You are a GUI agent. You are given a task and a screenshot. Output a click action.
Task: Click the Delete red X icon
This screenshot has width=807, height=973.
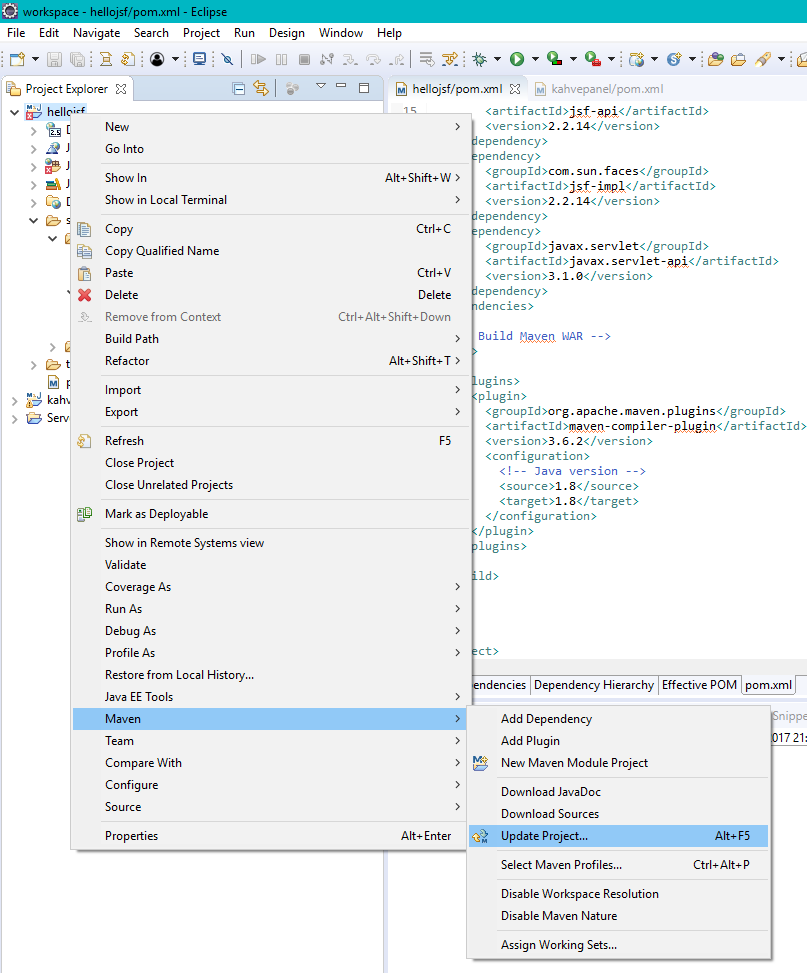tap(84, 295)
